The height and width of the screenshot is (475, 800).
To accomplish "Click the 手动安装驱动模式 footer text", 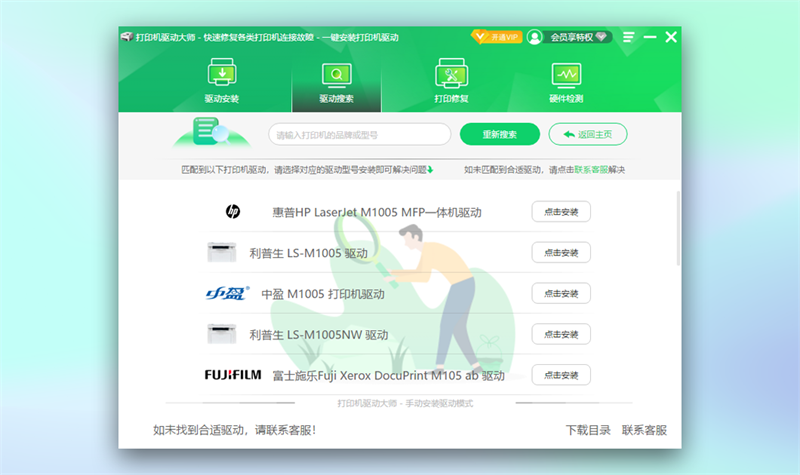I will (x=439, y=404).
